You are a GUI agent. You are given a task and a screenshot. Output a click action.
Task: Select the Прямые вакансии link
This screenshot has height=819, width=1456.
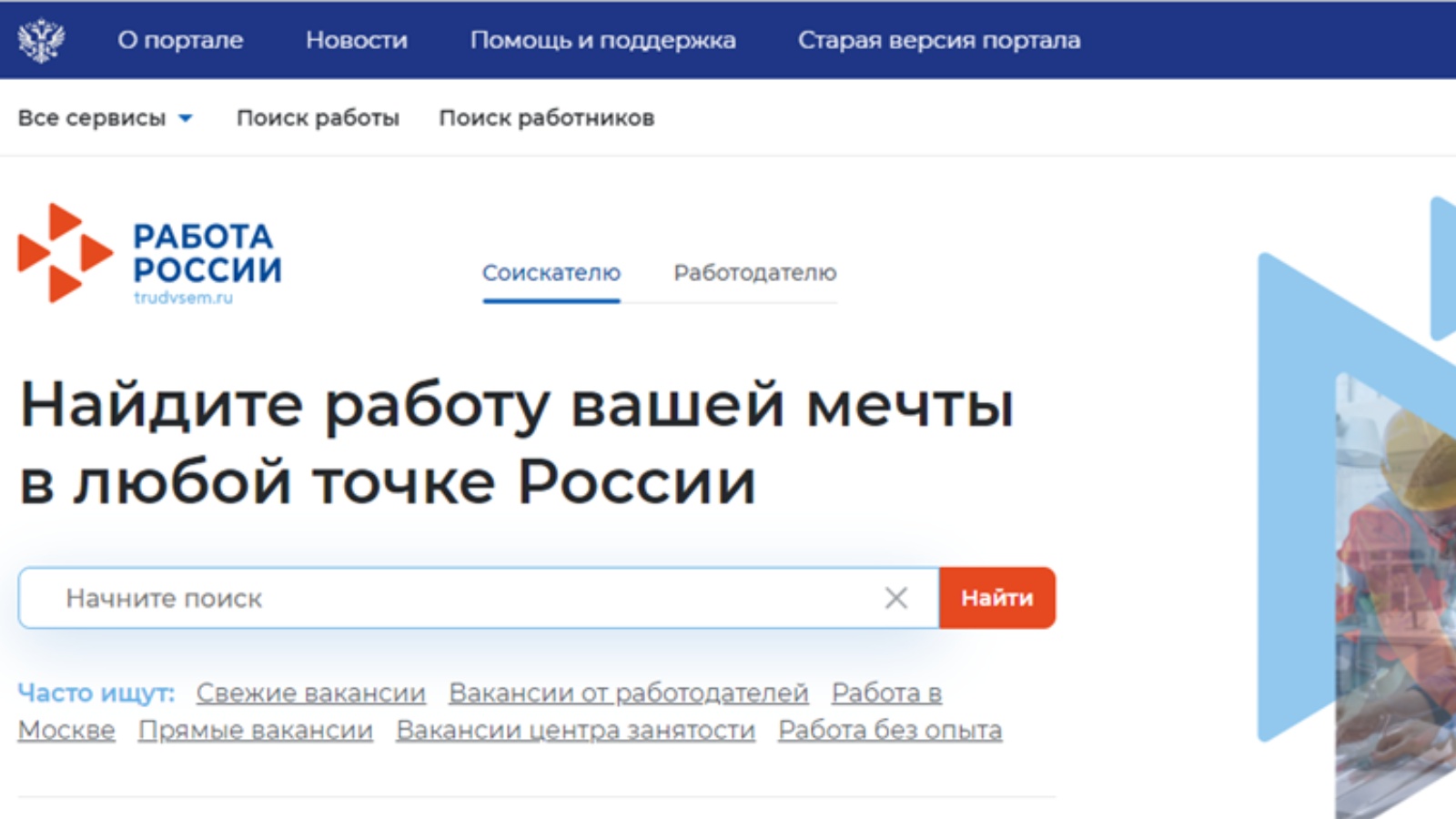(x=256, y=731)
